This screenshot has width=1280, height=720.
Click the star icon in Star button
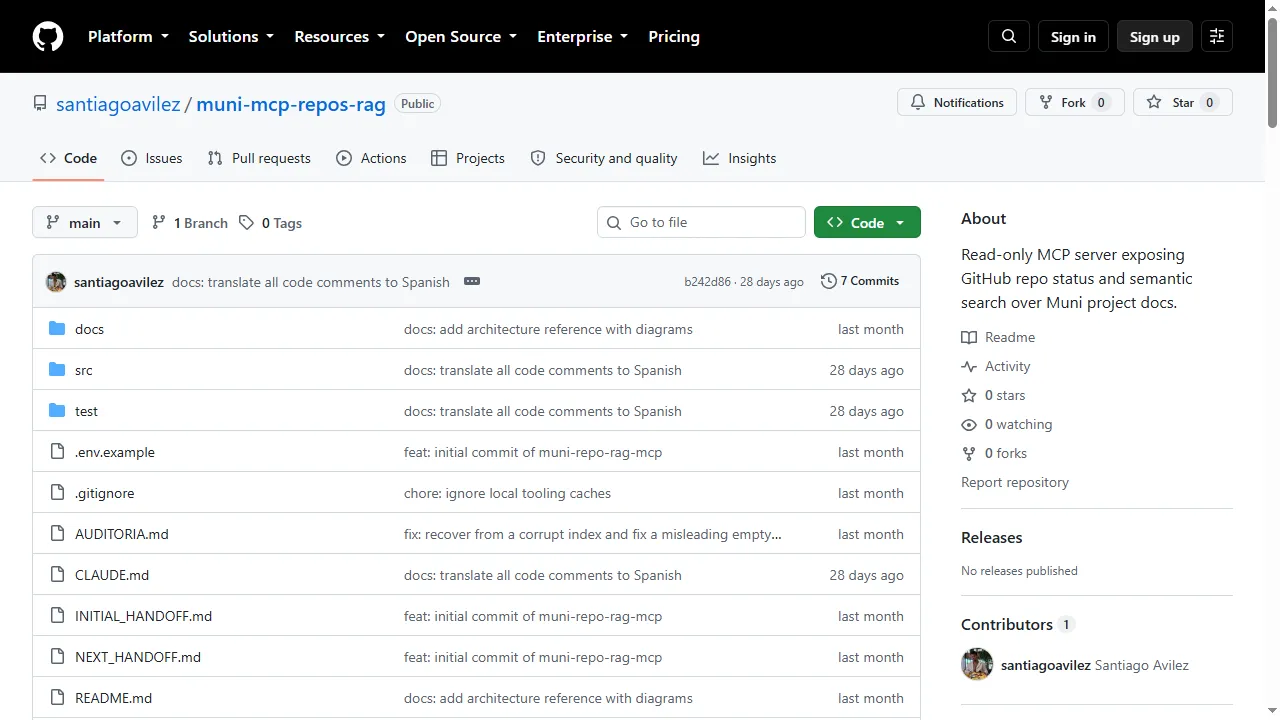pos(1154,102)
